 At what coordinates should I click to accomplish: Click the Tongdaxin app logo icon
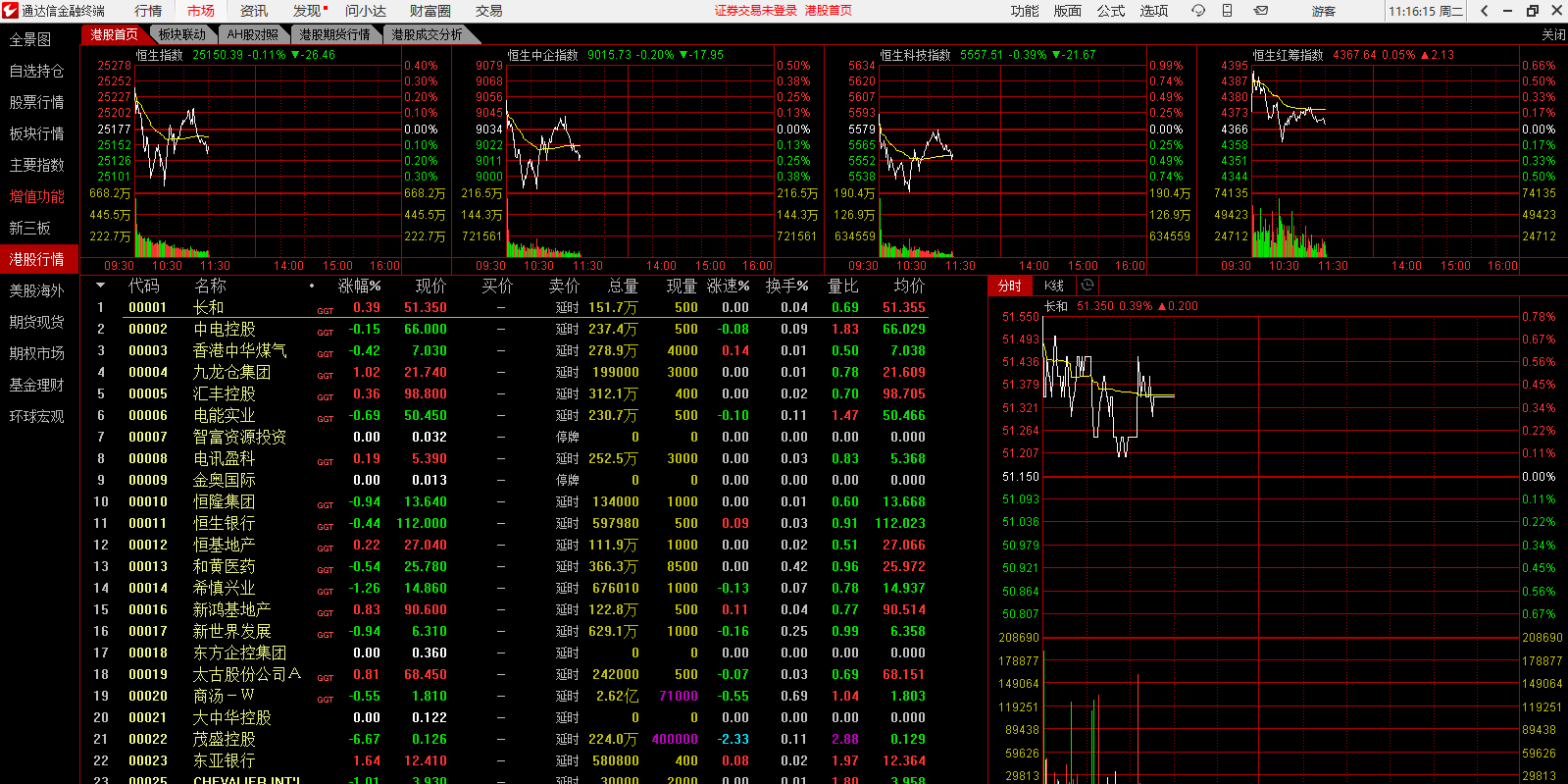(11, 11)
